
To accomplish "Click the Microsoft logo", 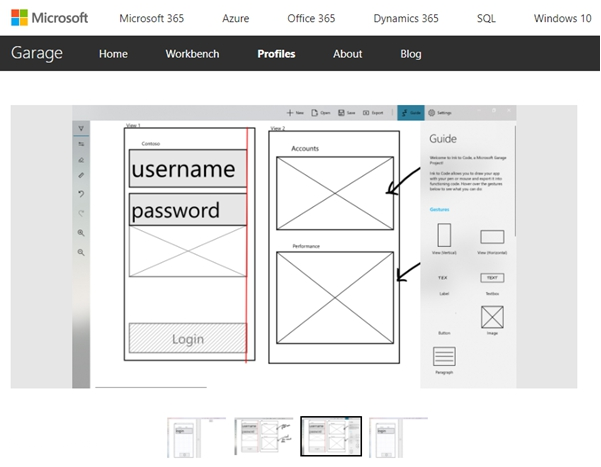I will pyautogui.click(x=49, y=18).
